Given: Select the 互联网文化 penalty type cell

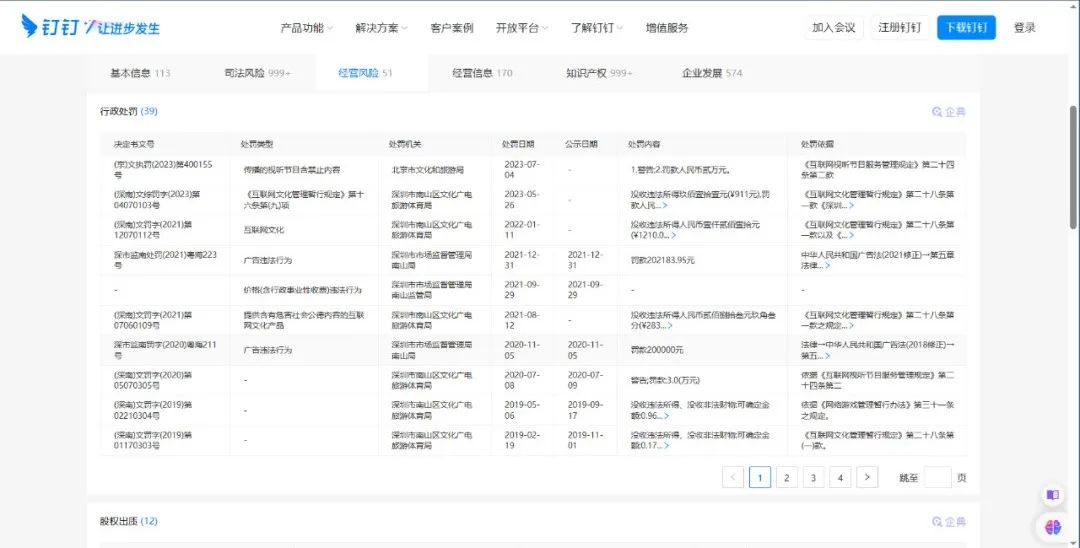Looking at the screenshot, I should point(263,230).
